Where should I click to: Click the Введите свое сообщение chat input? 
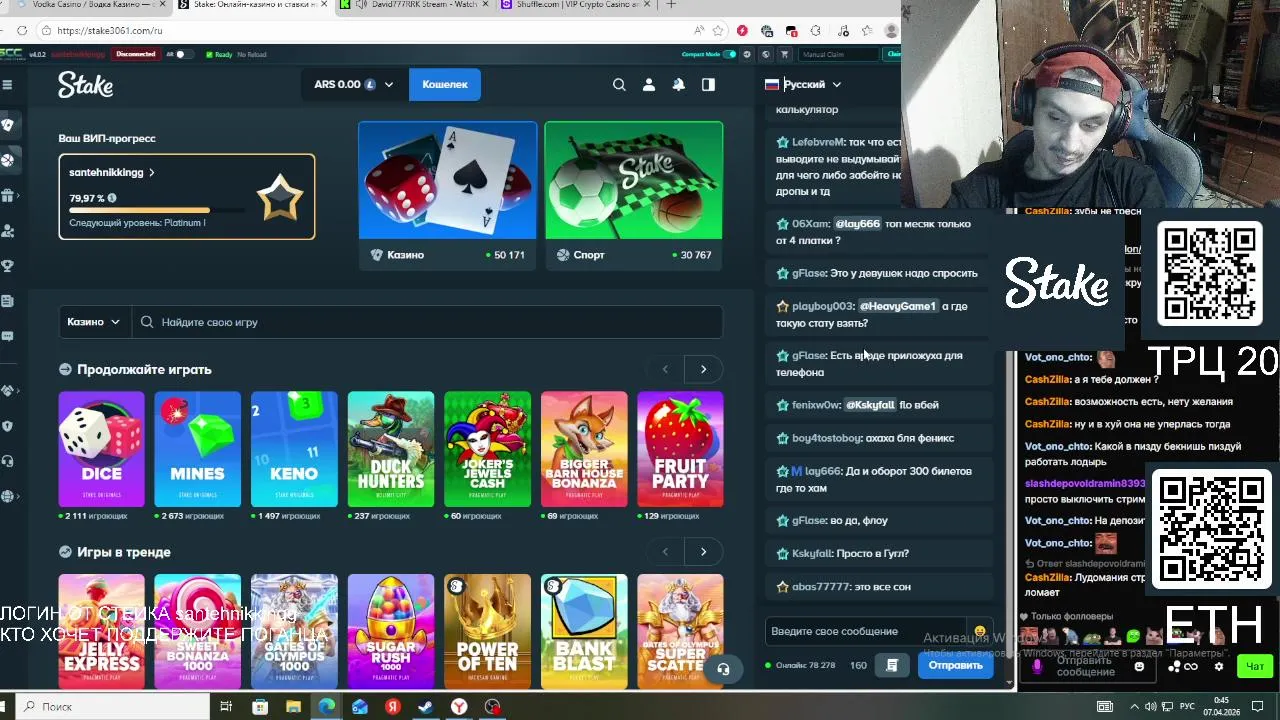tap(866, 632)
